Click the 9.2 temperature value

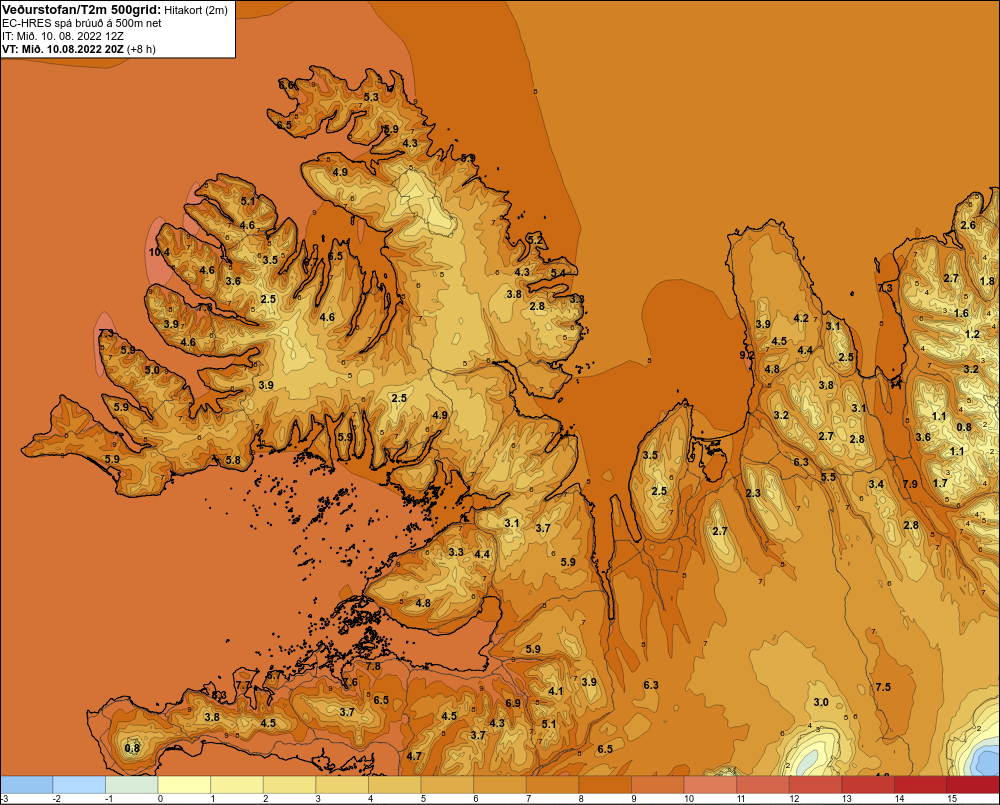point(747,355)
